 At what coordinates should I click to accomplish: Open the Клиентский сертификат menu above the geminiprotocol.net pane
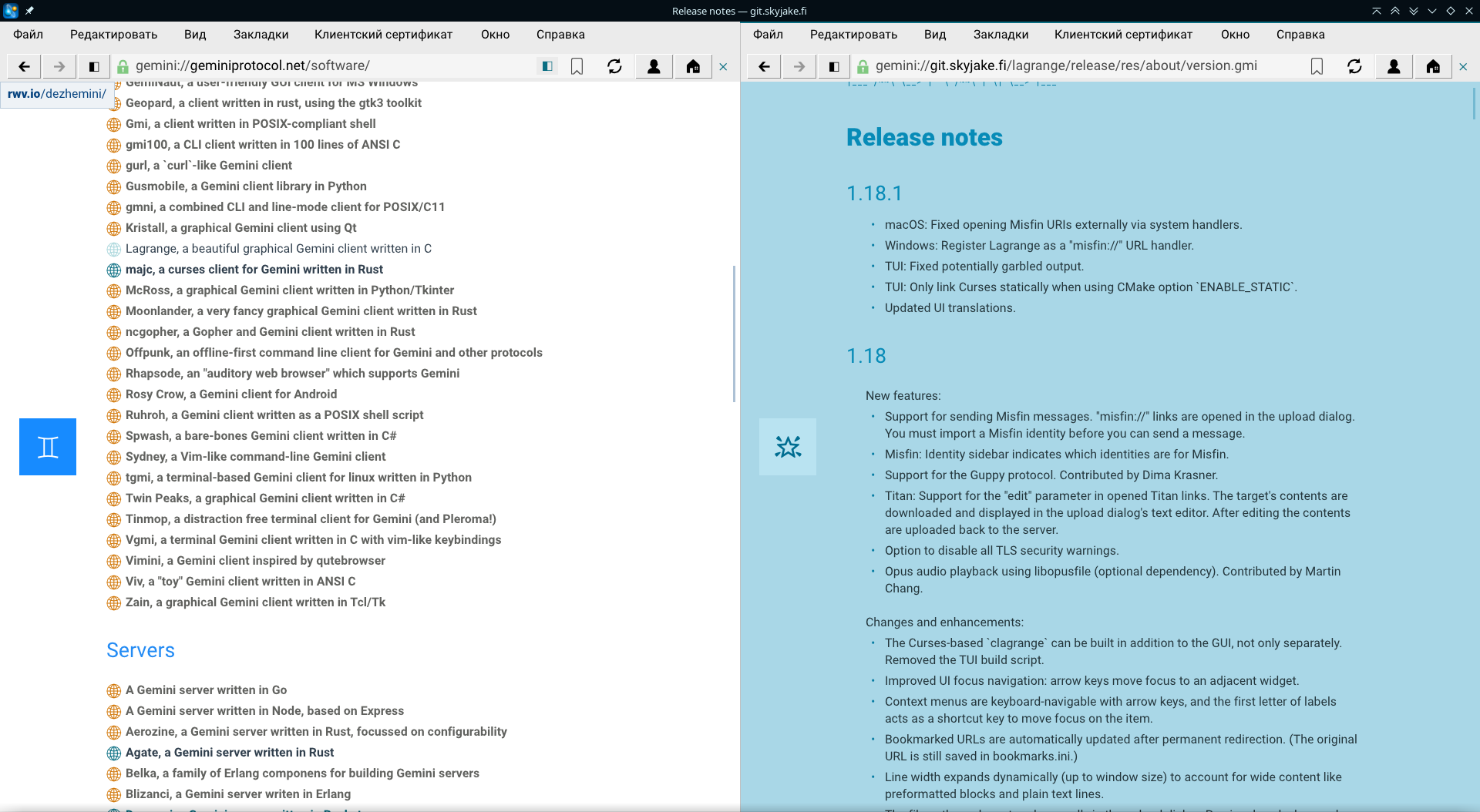click(x=383, y=35)
